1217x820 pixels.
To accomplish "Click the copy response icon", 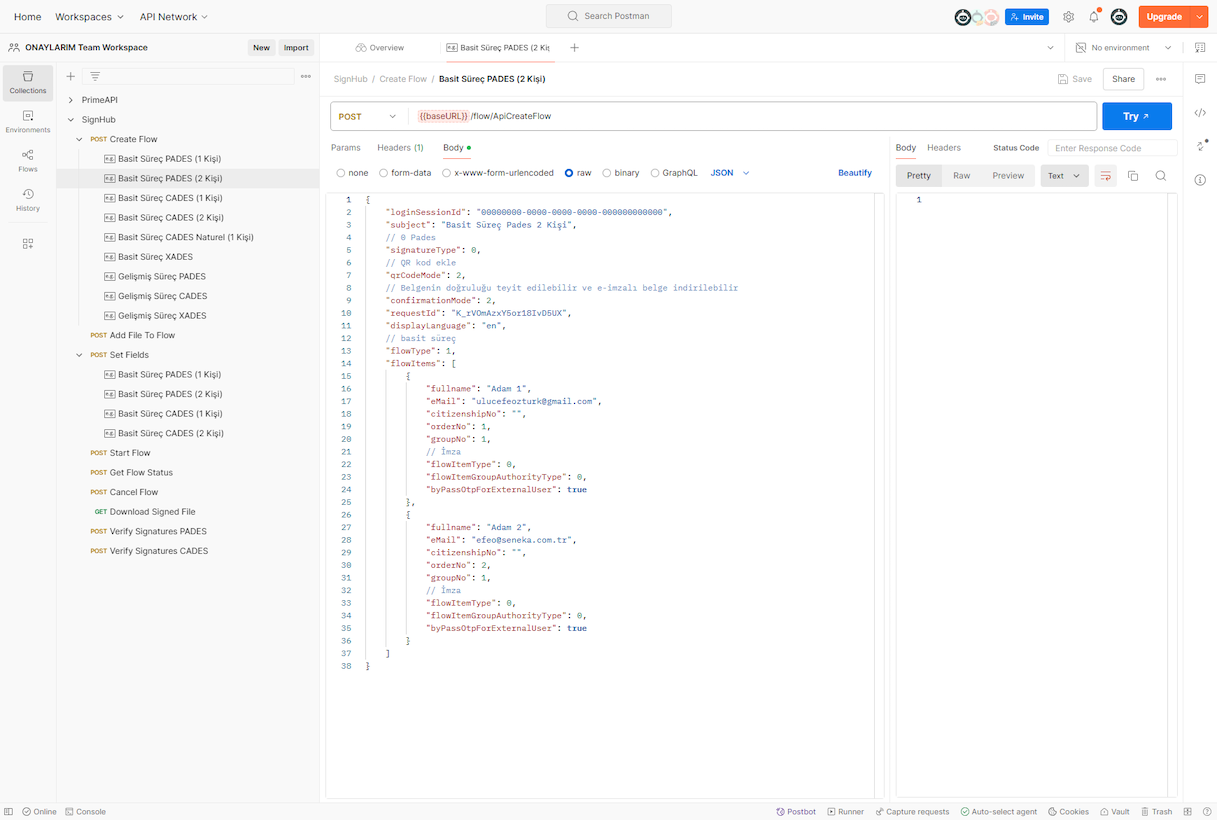I will [x=1133, y=176].
